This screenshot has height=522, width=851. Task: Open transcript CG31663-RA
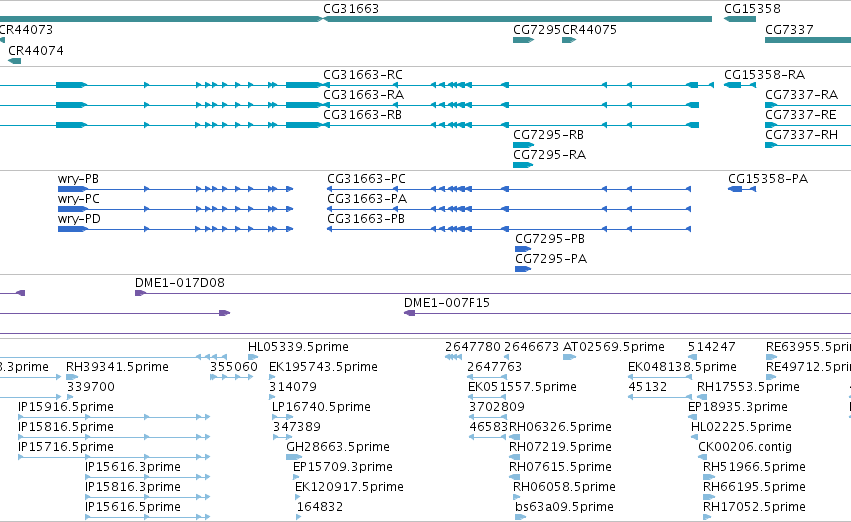click(x=363, y=94)
